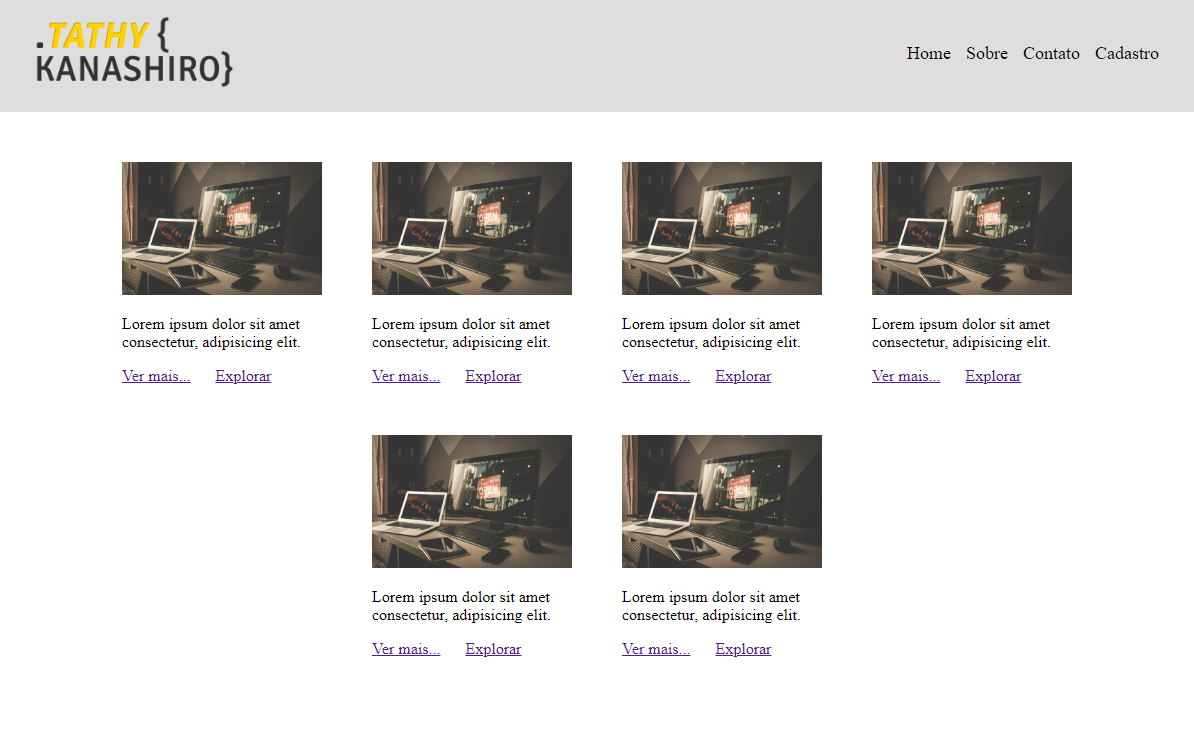This screenshot has width=1194, height=755.
Task: Open the fourth card's laptop picture
Action: pos(971,228)
